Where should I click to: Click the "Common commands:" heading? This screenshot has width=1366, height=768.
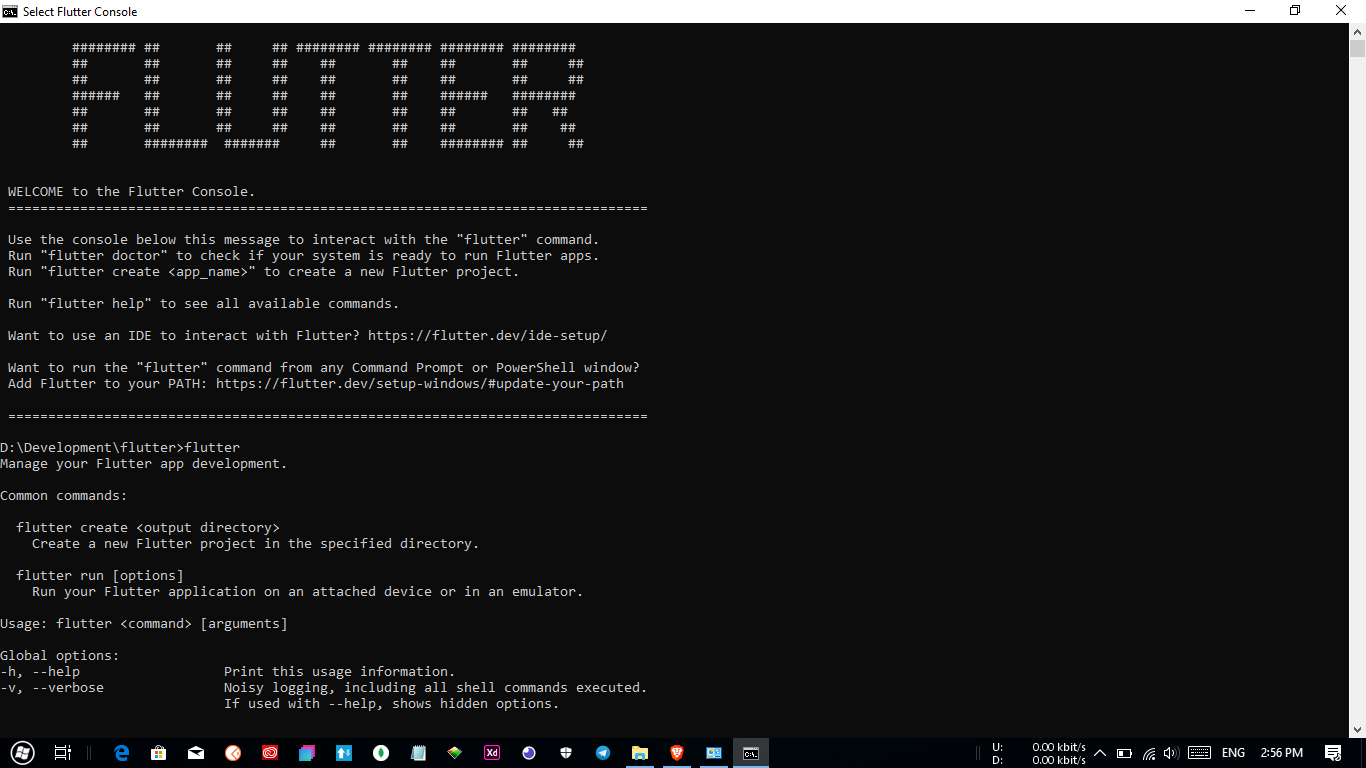coord(64,496)
